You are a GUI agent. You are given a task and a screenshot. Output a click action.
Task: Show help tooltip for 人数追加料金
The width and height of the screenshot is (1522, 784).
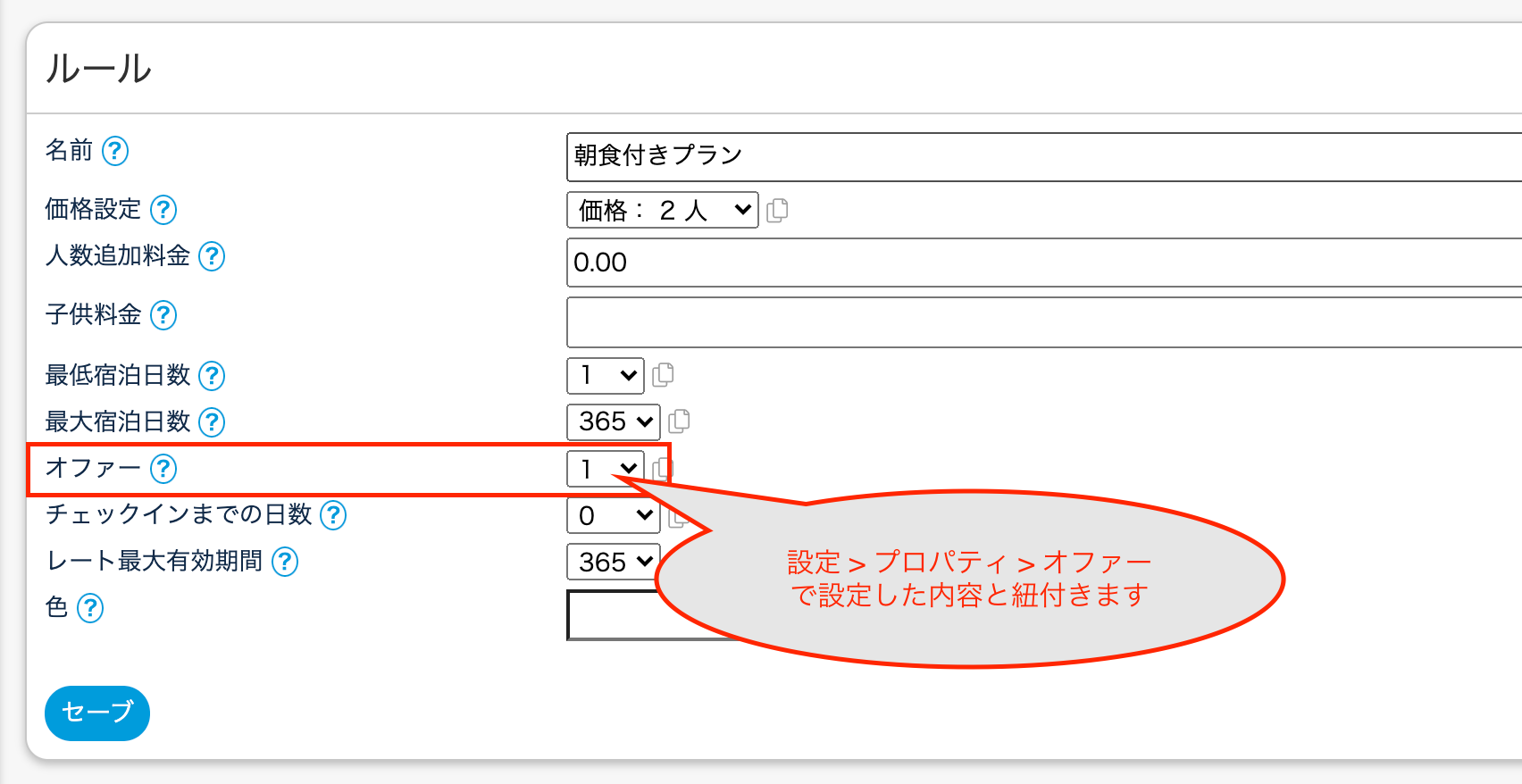click(x=212, y=256)
